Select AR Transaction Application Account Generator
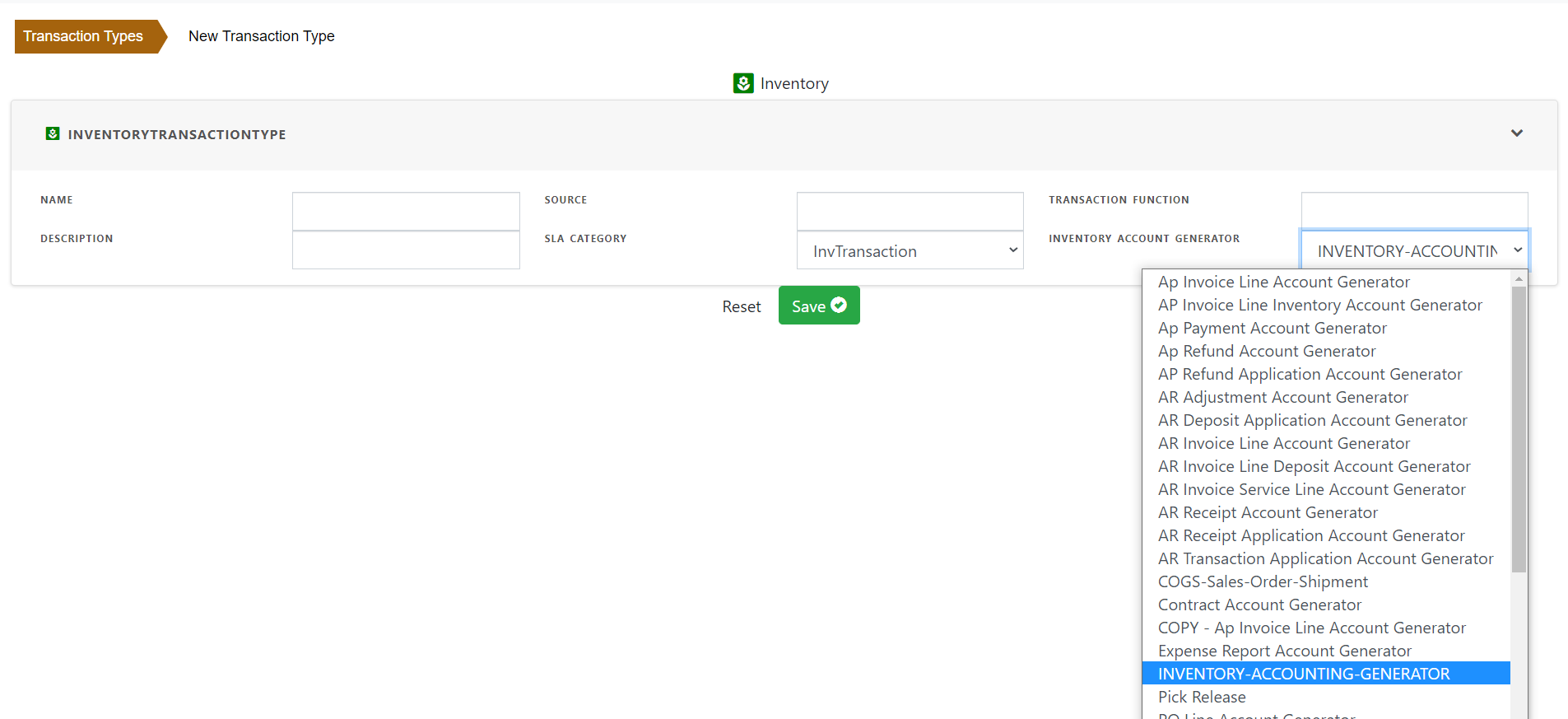This screenshot has height=719, width=1568. 1326,558
